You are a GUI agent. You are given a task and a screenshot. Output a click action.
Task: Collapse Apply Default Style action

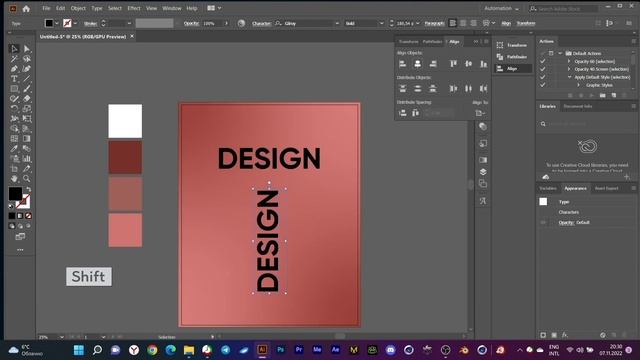[569, 77]
